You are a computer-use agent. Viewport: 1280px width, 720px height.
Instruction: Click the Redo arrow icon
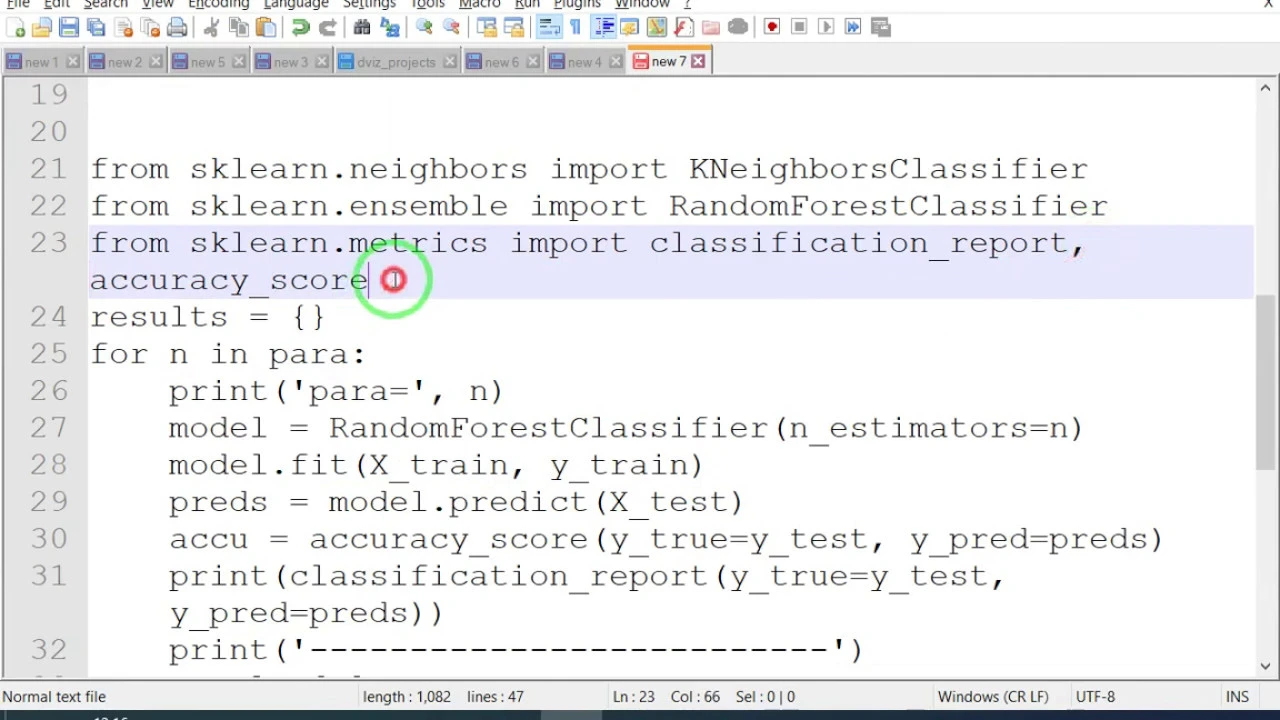tap(327, 27)
